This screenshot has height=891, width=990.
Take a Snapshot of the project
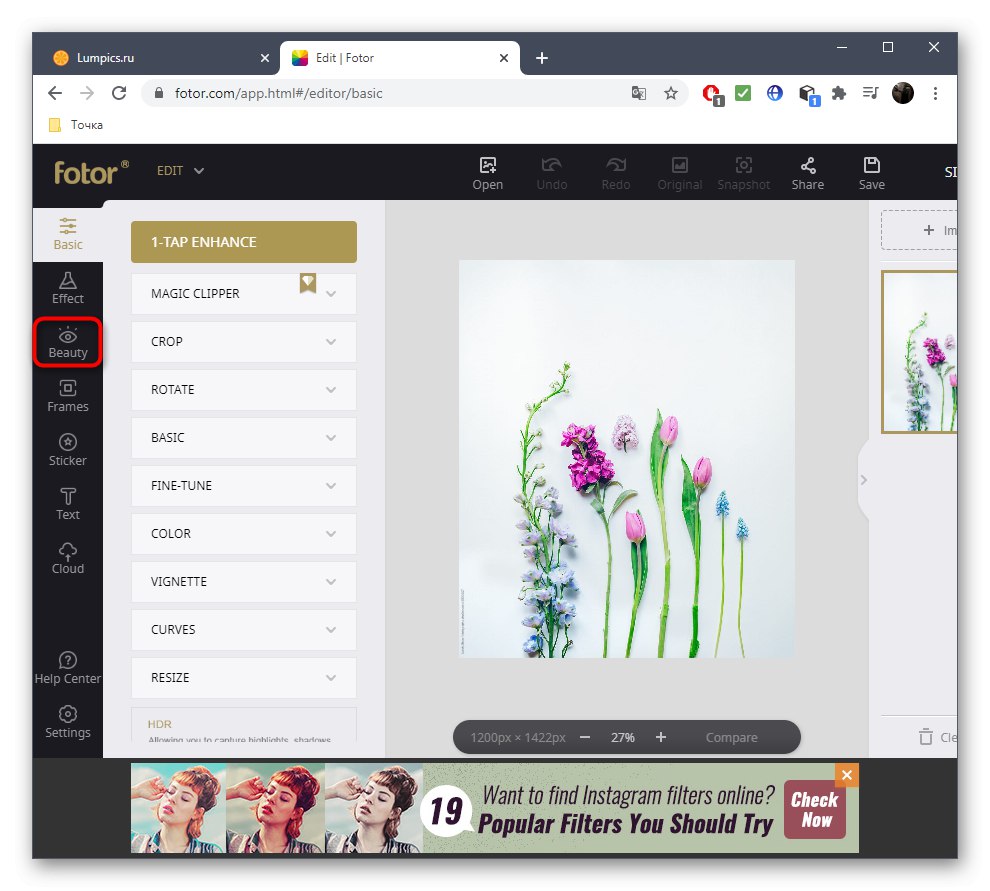tap(743, 171)
